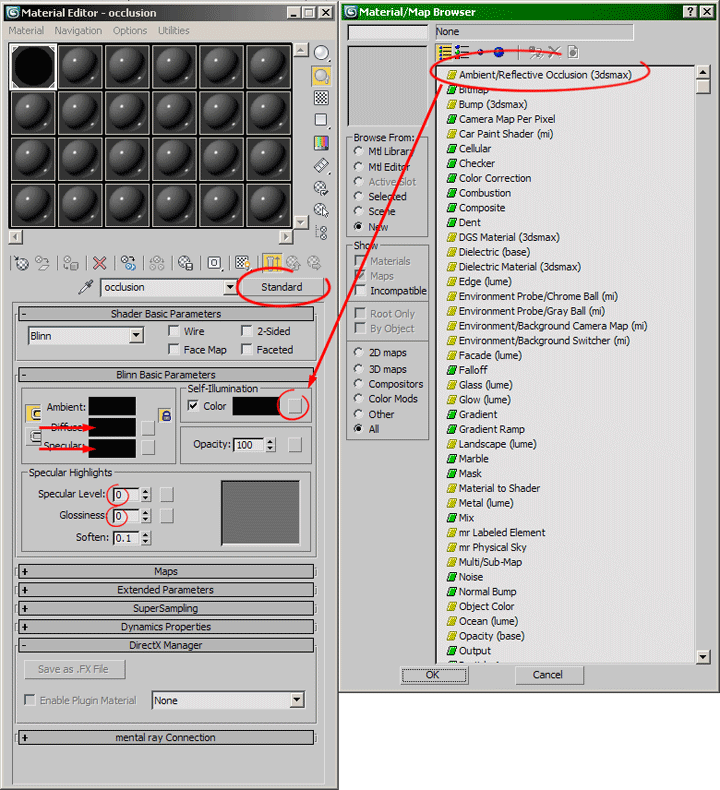Image resolution: width=720 pixels, height=790 pixels.
Task: Click the Get Material icon
Action: (21, 263)
